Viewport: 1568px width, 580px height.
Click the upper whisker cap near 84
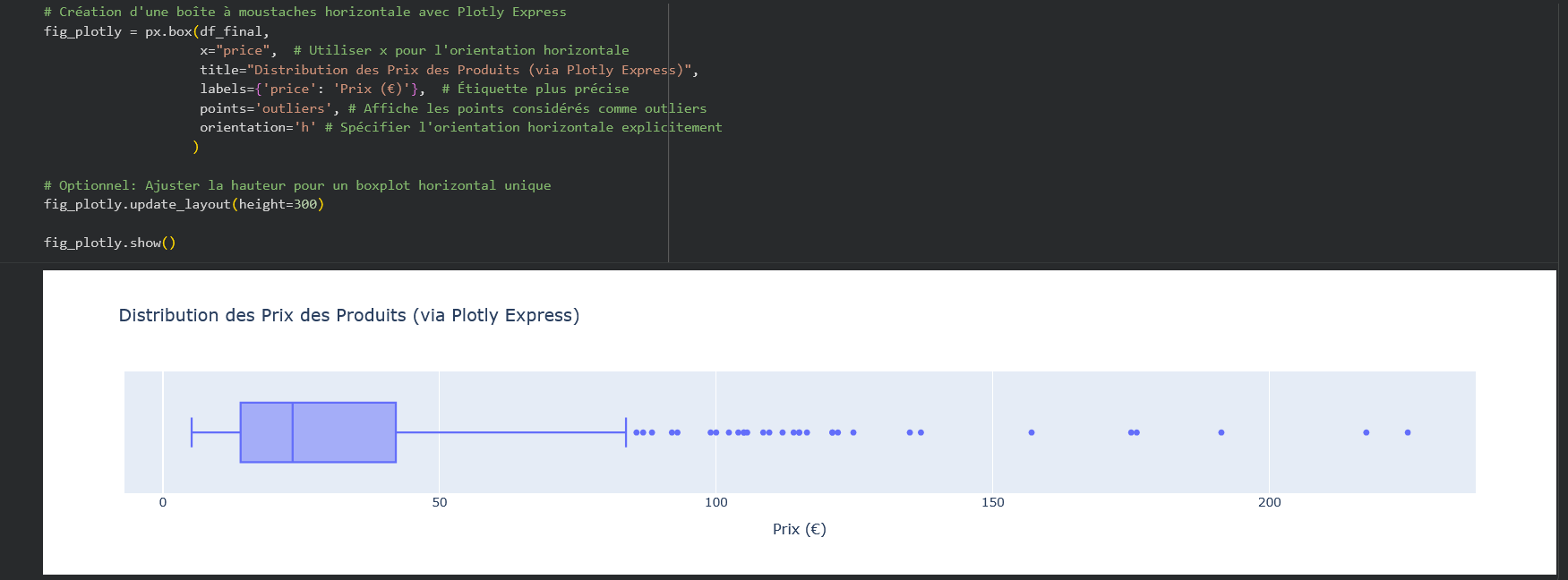pyautogui.click(x=626, y=432)
